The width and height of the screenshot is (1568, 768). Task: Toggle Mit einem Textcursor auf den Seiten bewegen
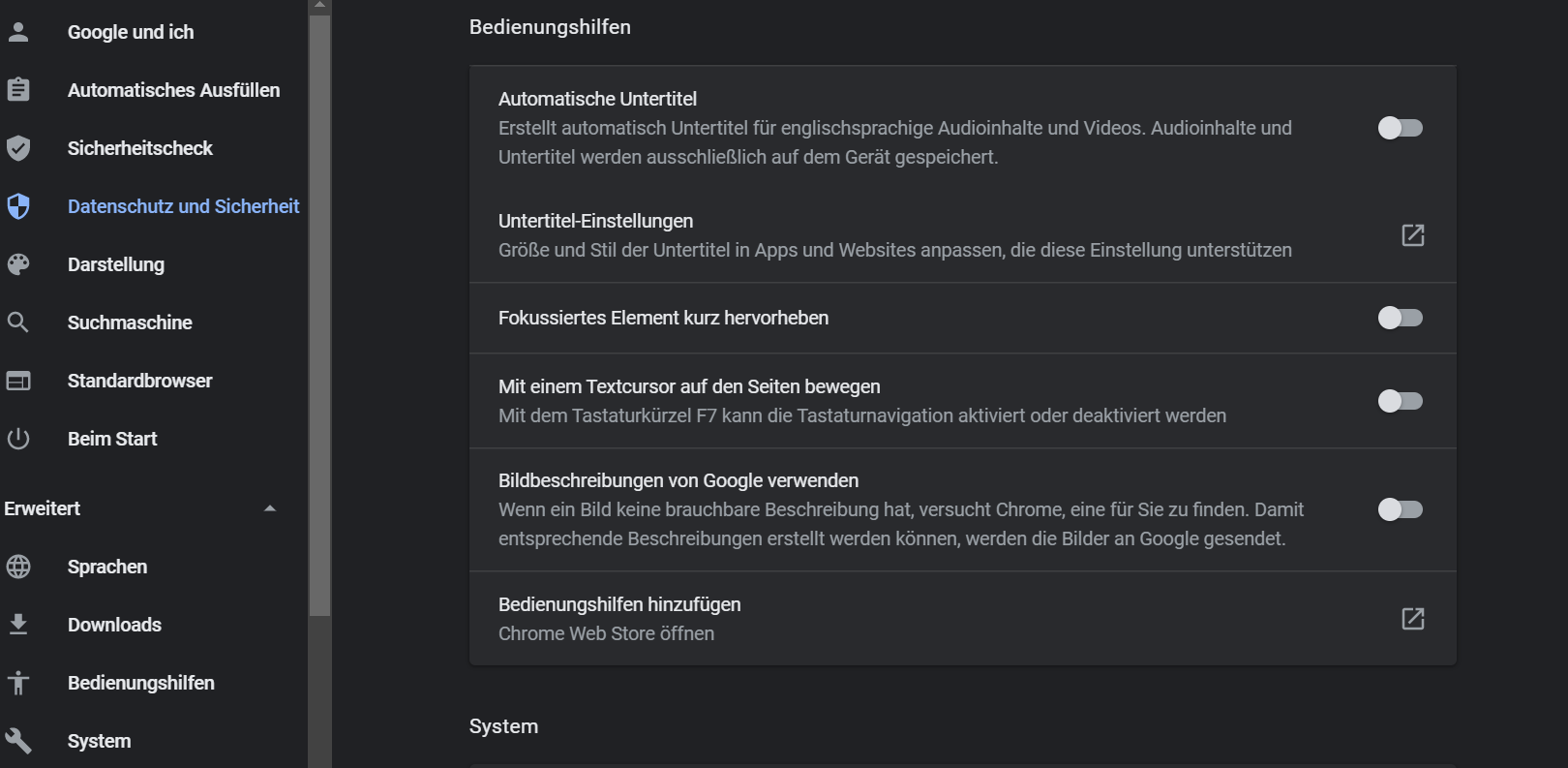[x=1401, y=401]
